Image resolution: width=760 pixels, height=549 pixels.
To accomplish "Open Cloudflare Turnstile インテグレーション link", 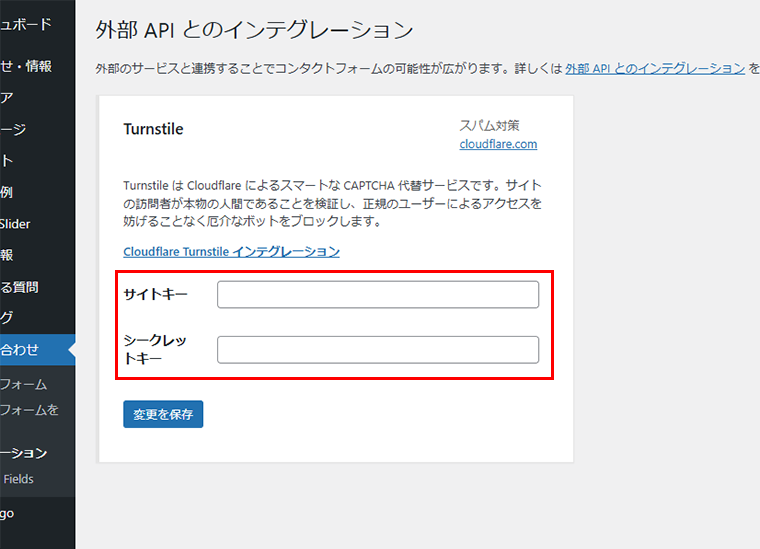I will [231, 251].
